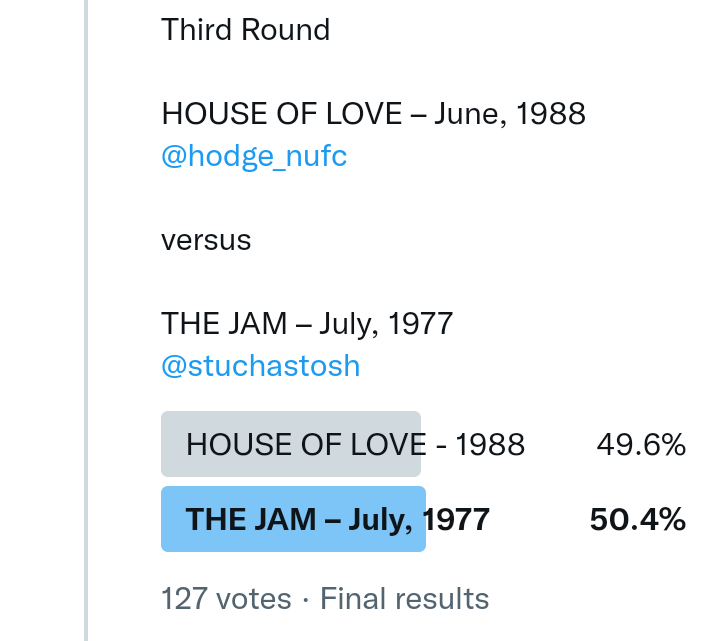Click the blue THE JAM poll bar

[293, 519]
